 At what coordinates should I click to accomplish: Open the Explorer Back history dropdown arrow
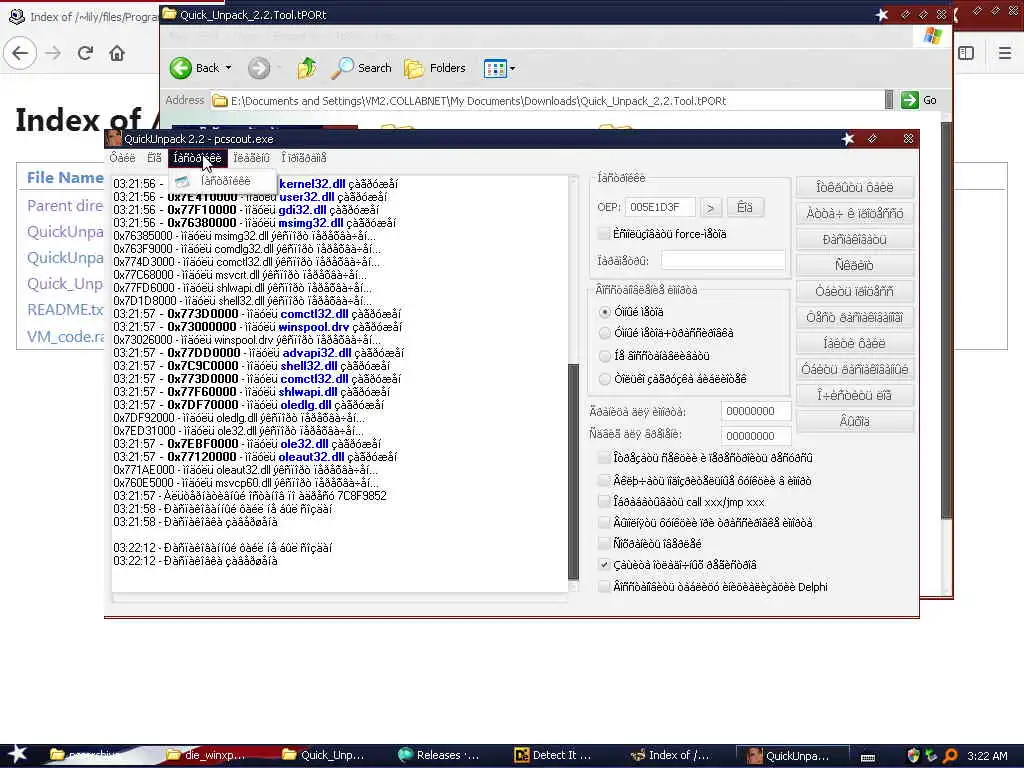click(x=229, y=68)
